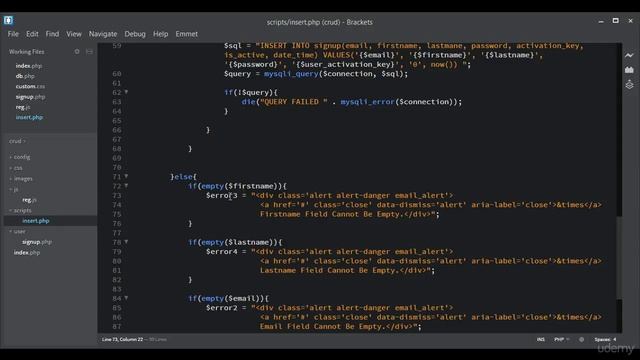
Task: Select index.php in Working Files
Action: point(29,66)
